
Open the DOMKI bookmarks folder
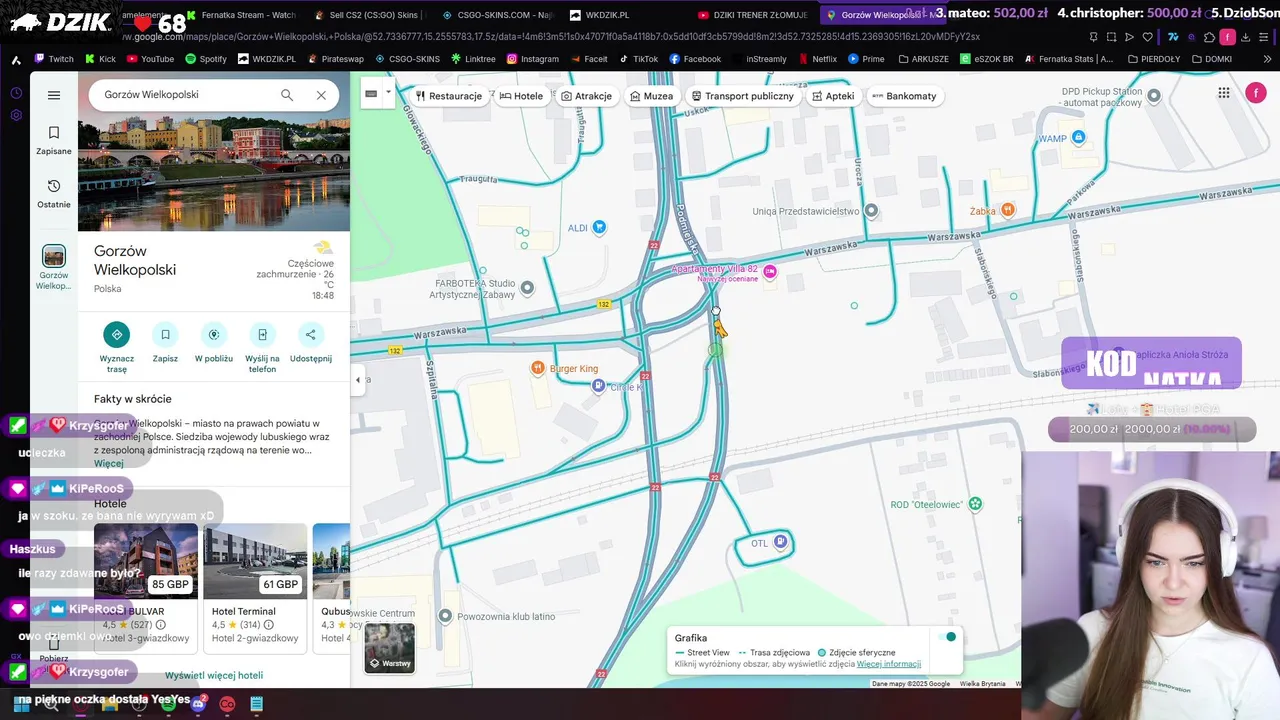click(x=1210, y=59)
